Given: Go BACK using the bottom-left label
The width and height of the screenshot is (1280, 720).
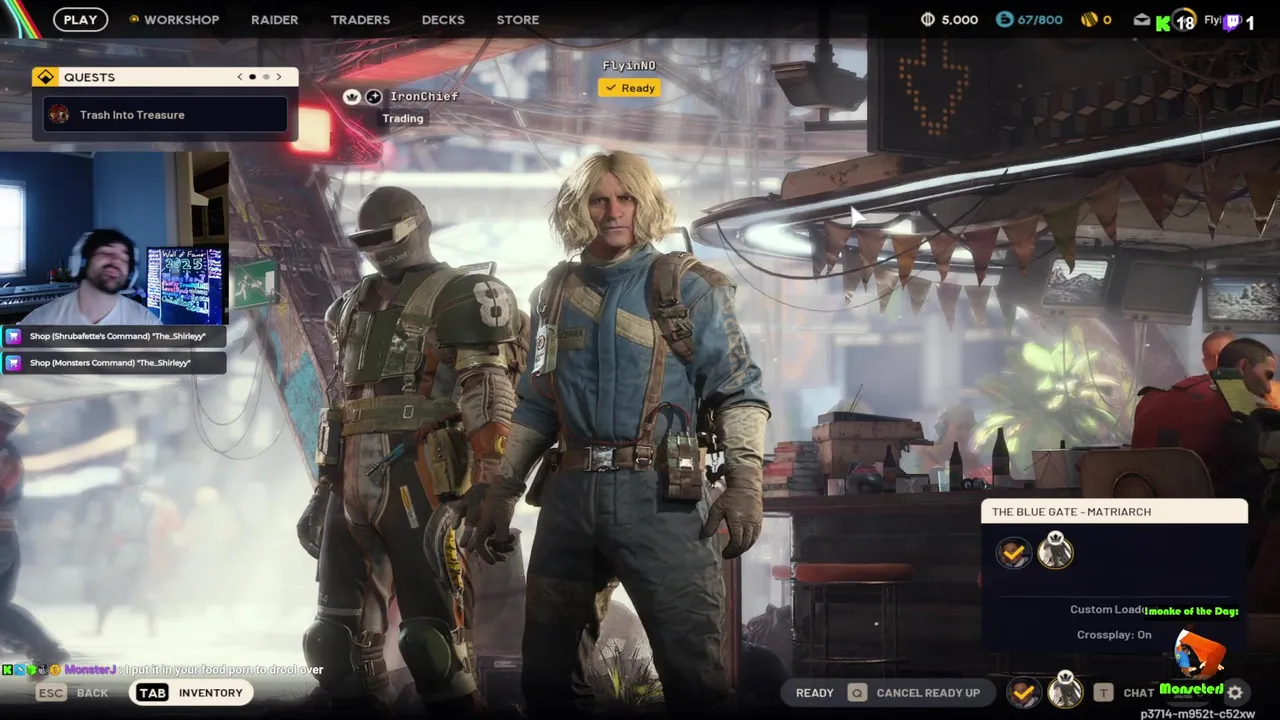Looking at the screenshot, I should pos(92,693).
